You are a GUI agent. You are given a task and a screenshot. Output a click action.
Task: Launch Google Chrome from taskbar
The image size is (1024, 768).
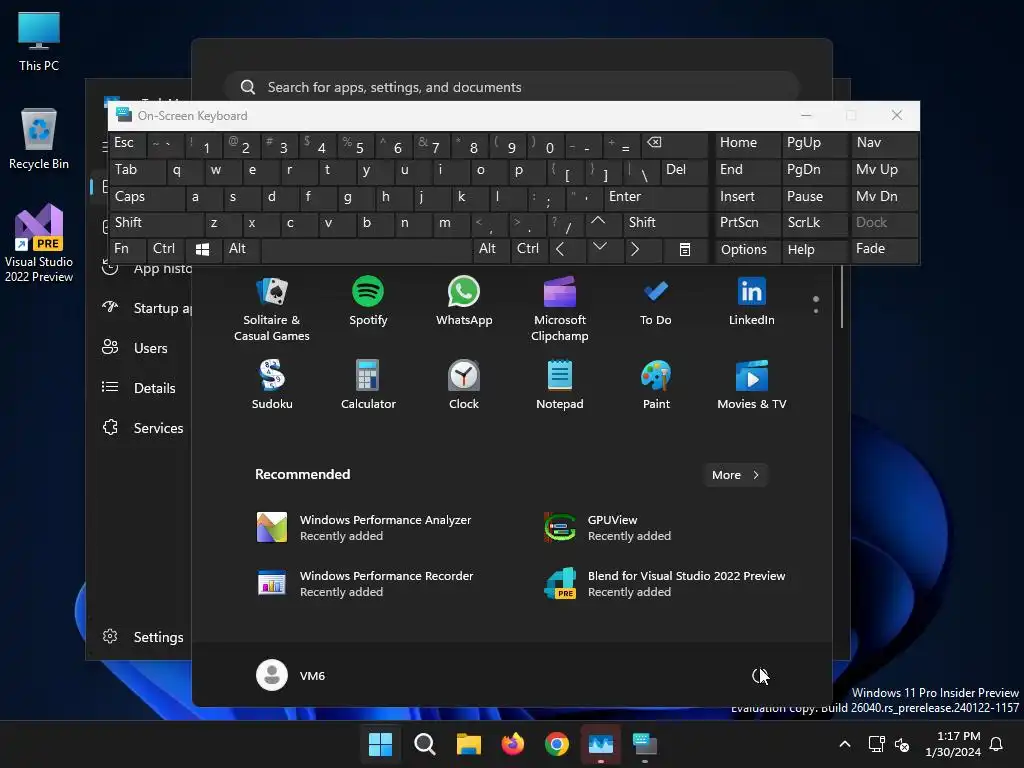pyautogui.click(x=556, y=744)
